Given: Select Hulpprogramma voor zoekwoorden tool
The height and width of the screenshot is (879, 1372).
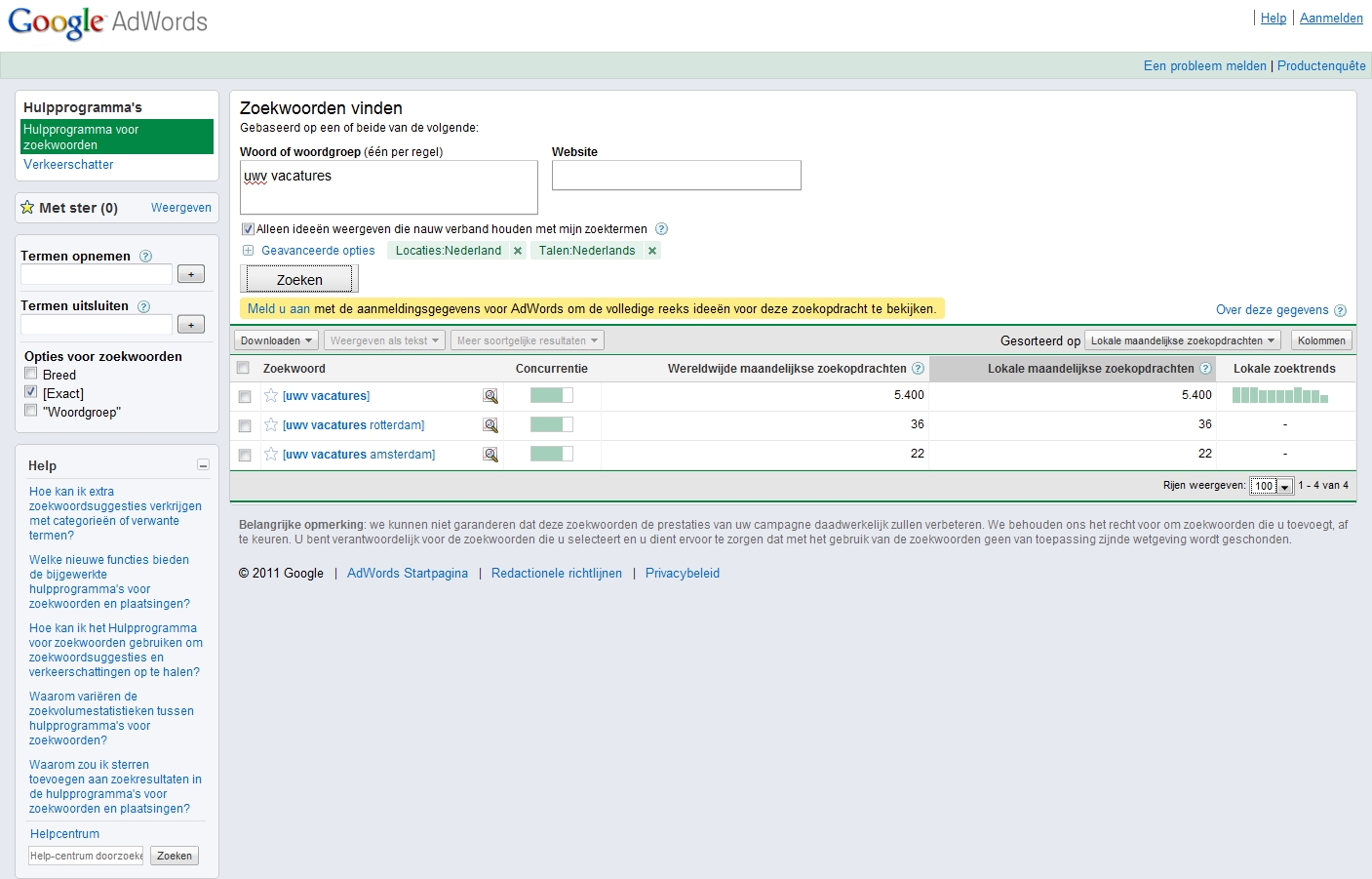Looking at the screenshot, I should (117, 137).
